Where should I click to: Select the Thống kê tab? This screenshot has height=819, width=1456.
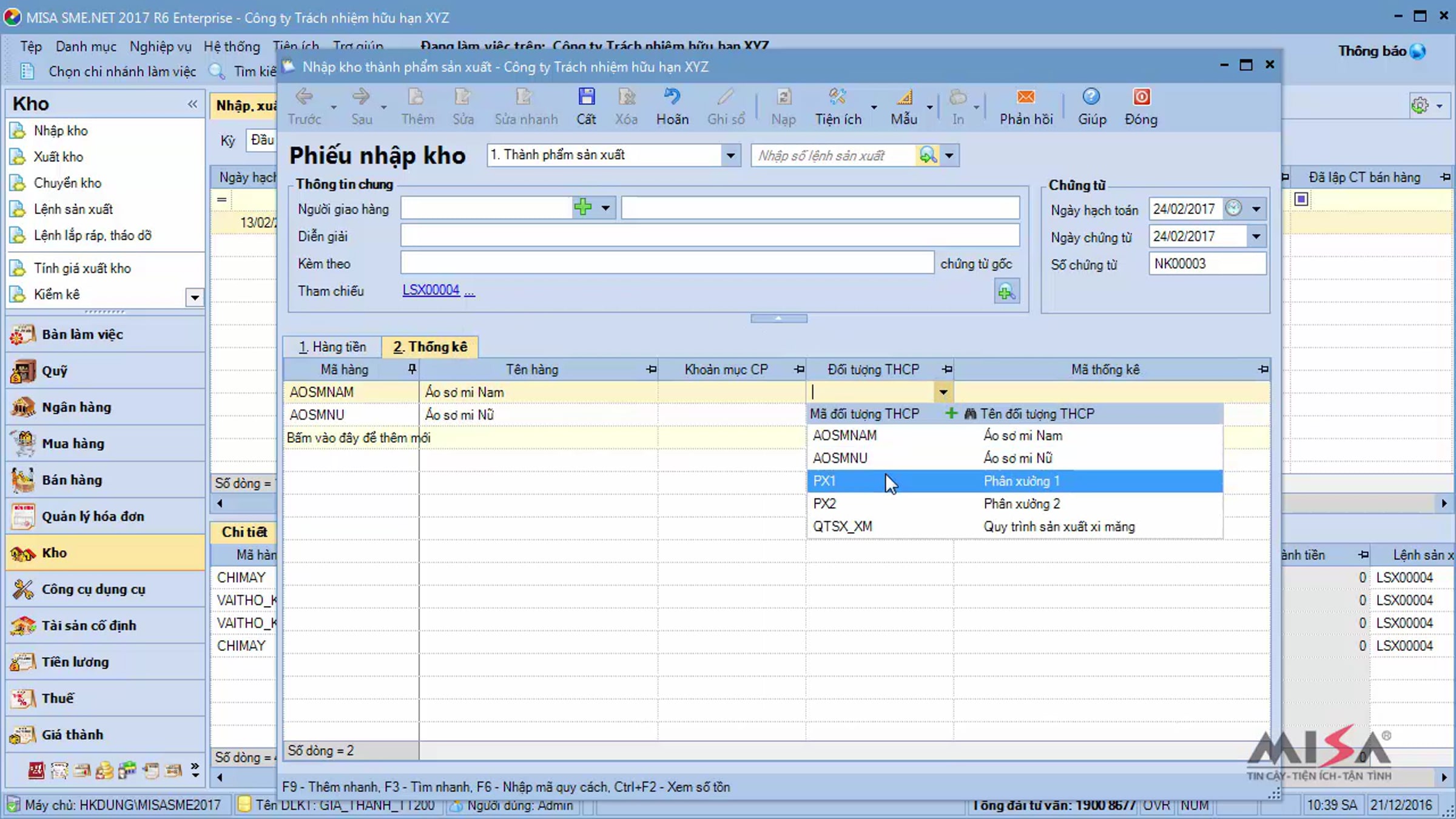(x=430, y=347)
